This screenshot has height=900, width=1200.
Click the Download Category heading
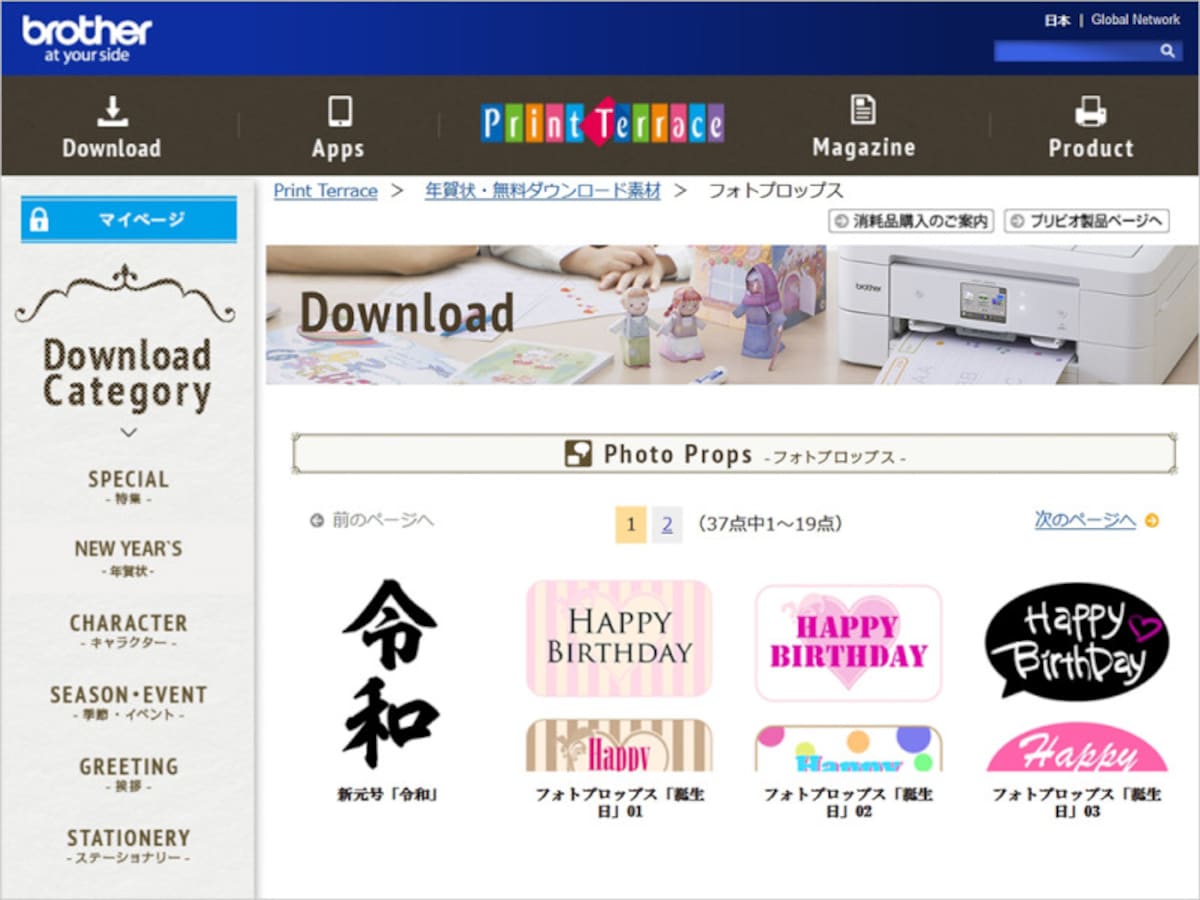pyautogui.click(x=128, y=374)
